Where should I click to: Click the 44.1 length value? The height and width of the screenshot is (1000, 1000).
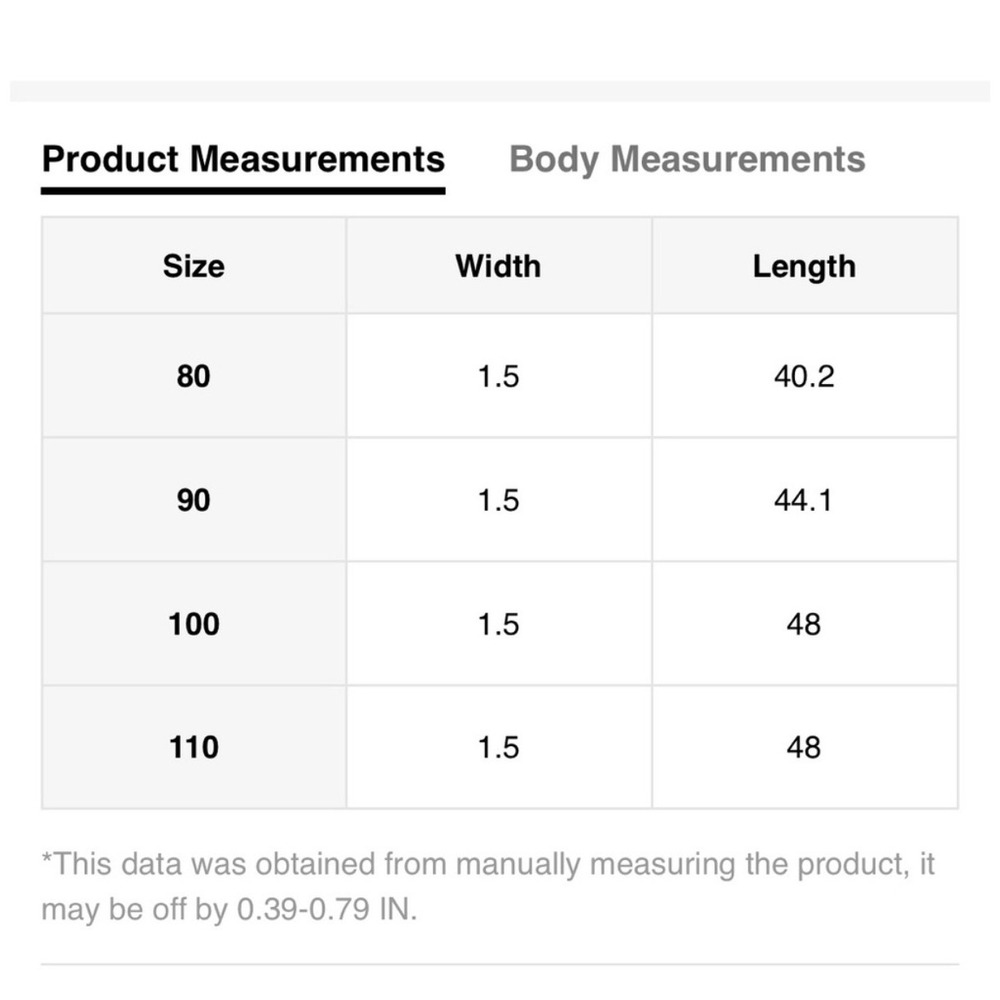804,500
